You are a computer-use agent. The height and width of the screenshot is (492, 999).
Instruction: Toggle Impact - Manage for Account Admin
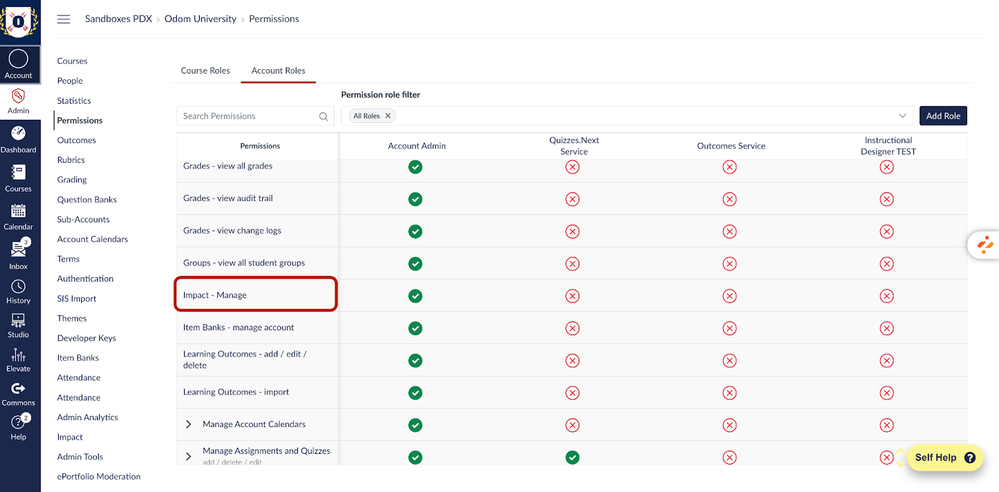415,296
